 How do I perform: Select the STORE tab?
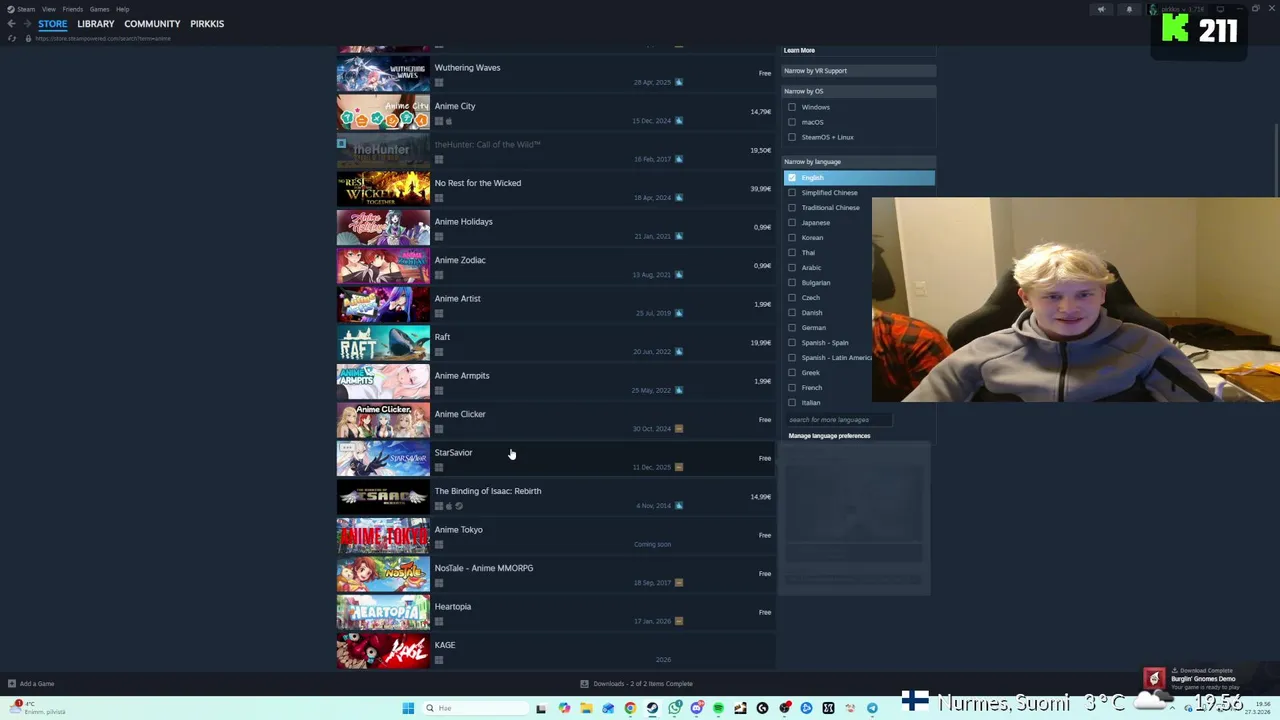[53, 24]
